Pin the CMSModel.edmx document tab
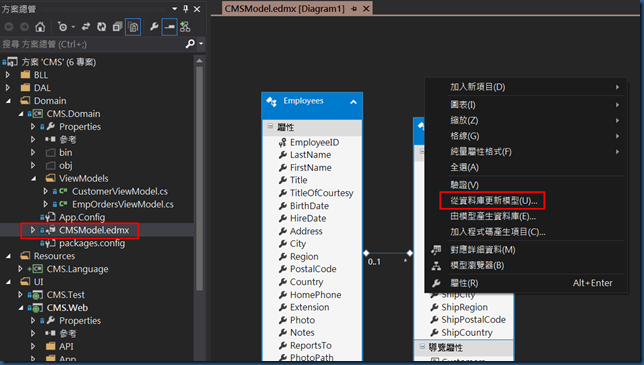 pos(354,9)
